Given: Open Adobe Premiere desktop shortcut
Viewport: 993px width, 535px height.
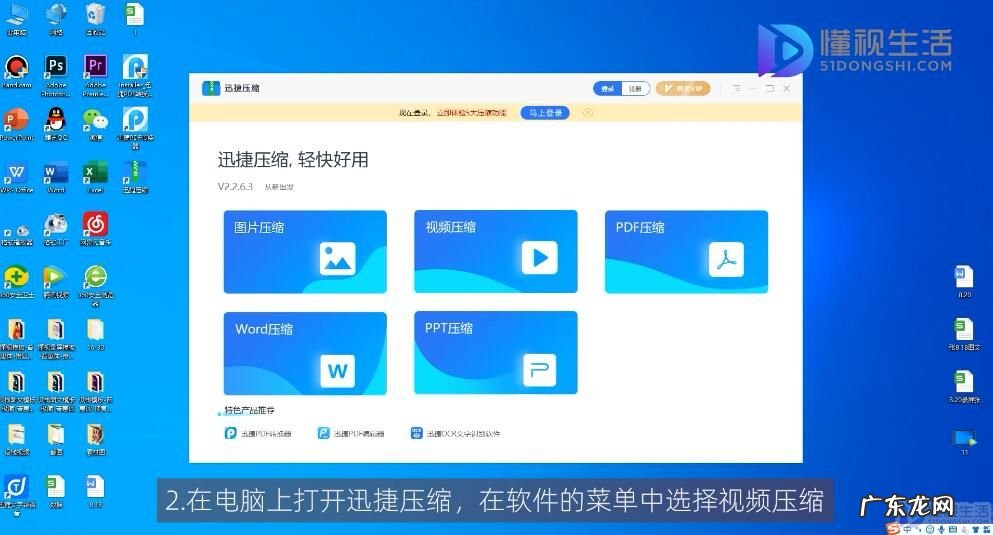Looking at the screenshot, I should point(95,75).
